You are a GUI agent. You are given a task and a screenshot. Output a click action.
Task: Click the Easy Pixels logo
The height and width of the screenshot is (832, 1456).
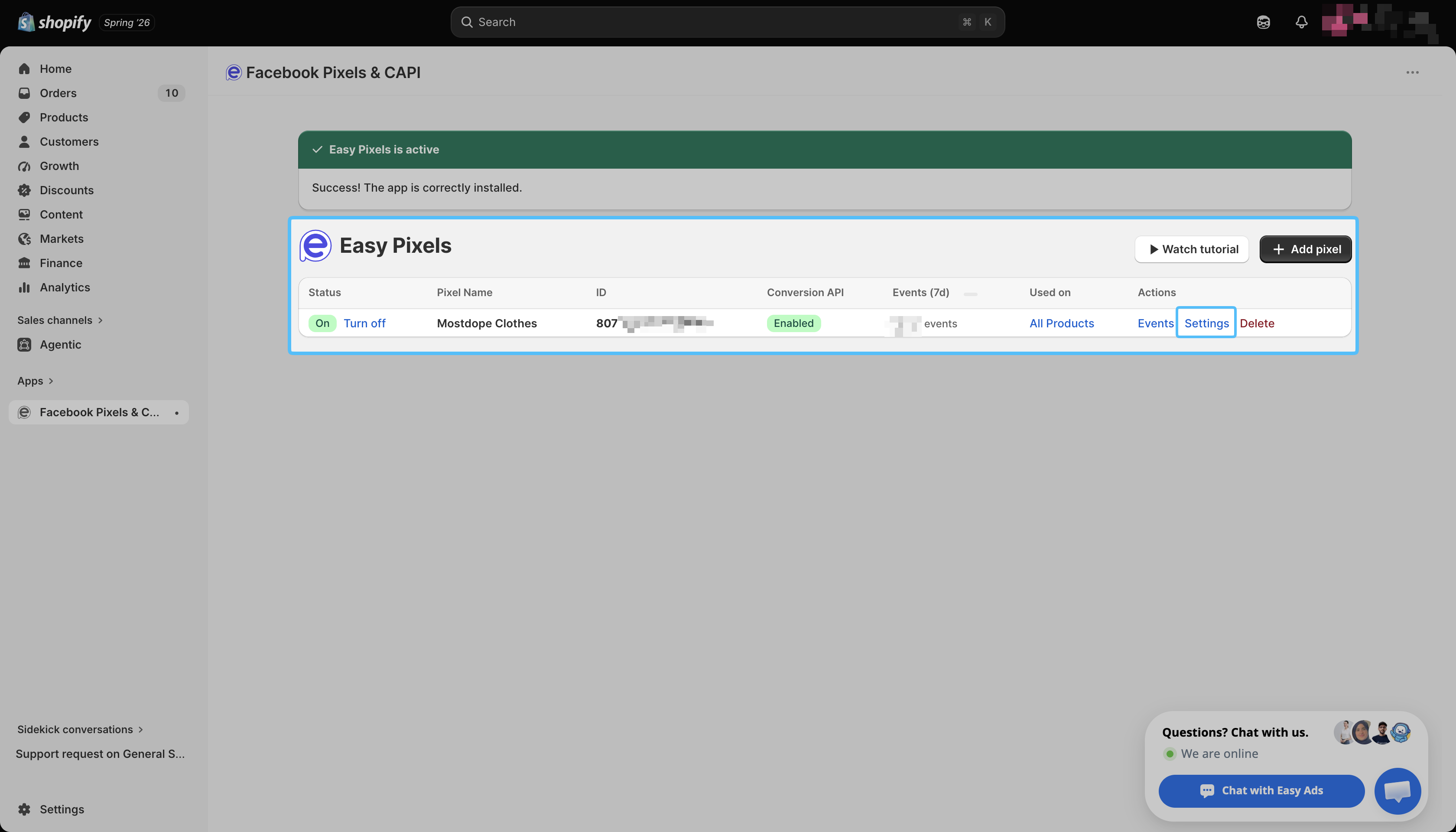(315, 246)
